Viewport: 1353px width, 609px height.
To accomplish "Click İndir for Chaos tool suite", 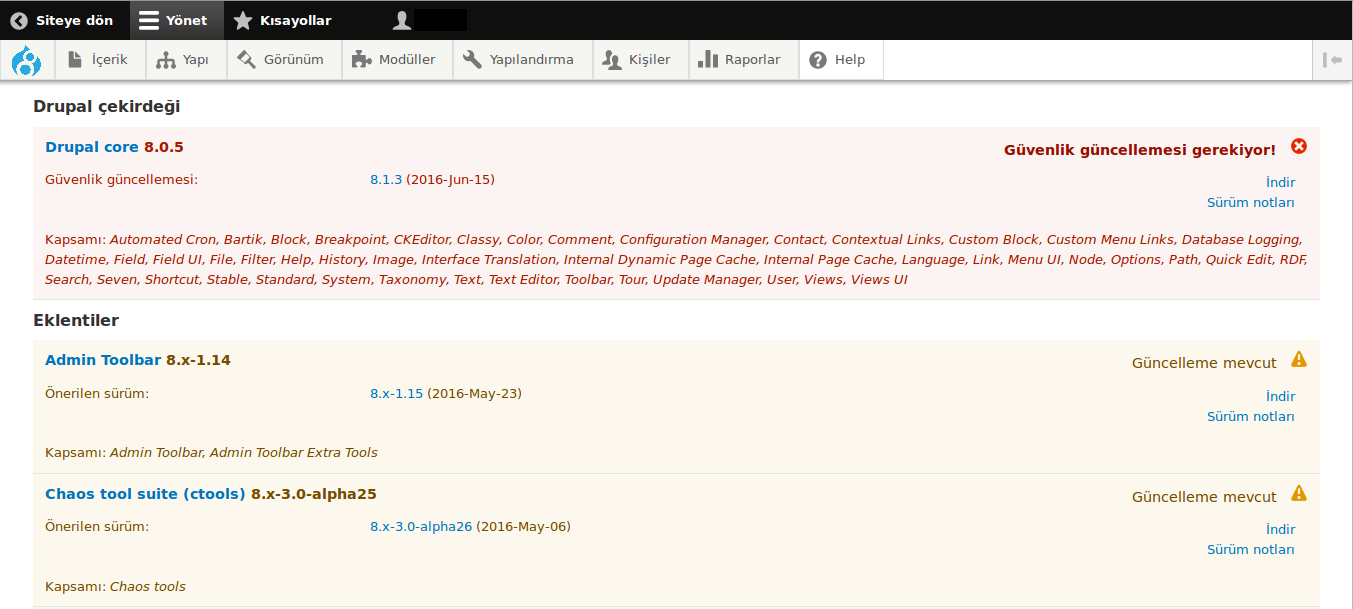I will click(x=1280, y=529).
